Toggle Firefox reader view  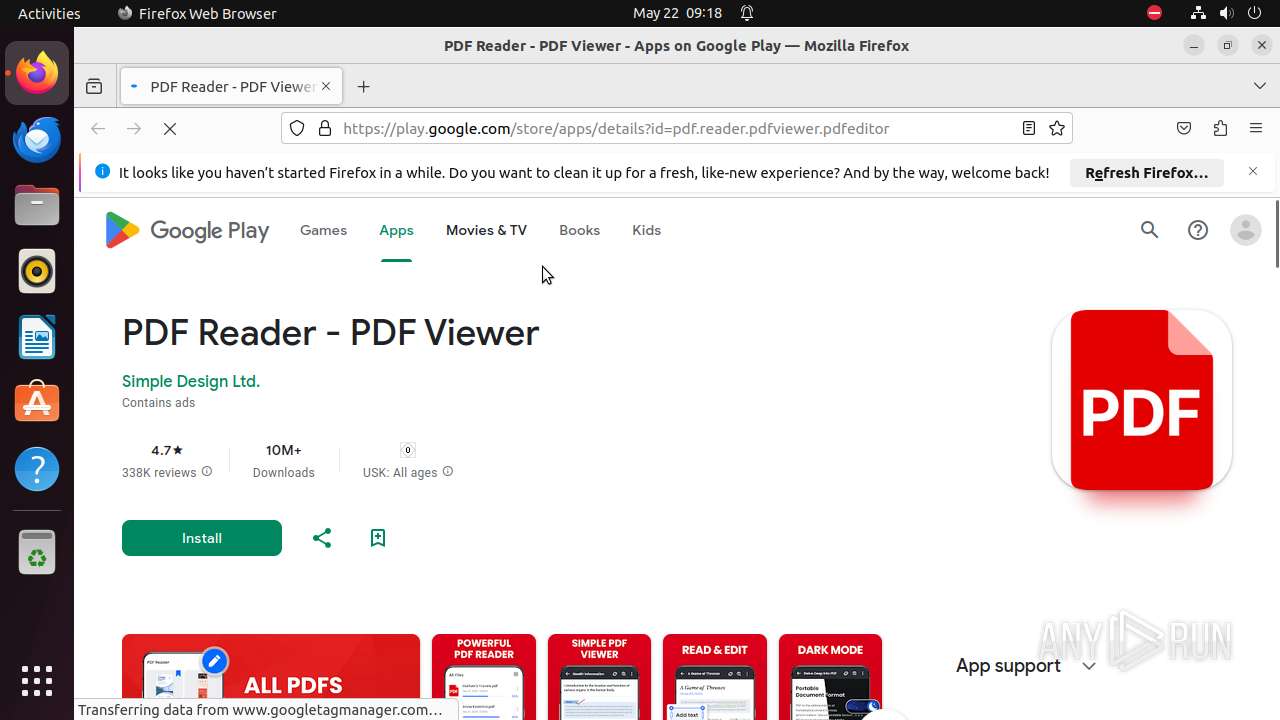pos(1029,128)
